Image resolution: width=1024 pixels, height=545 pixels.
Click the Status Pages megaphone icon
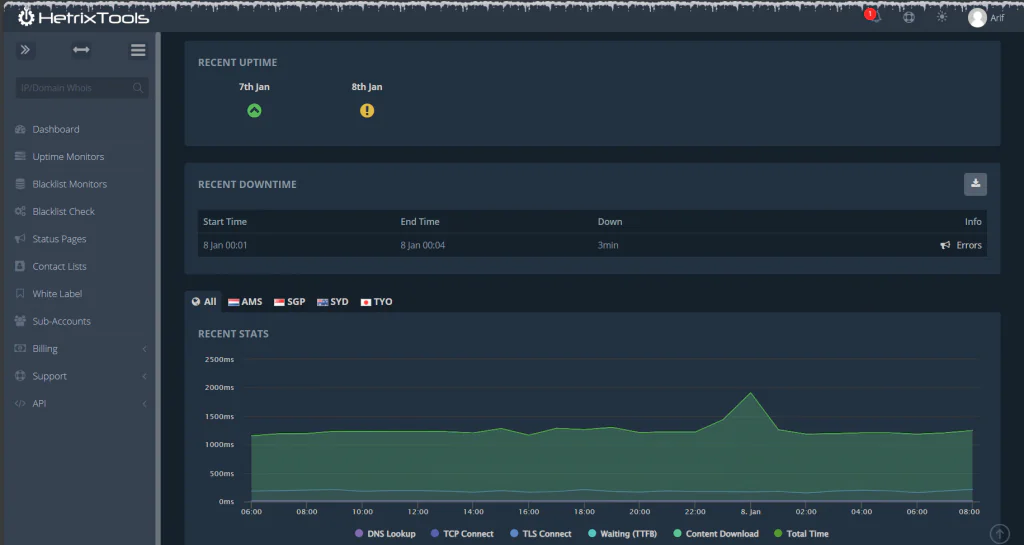[20, 239]
